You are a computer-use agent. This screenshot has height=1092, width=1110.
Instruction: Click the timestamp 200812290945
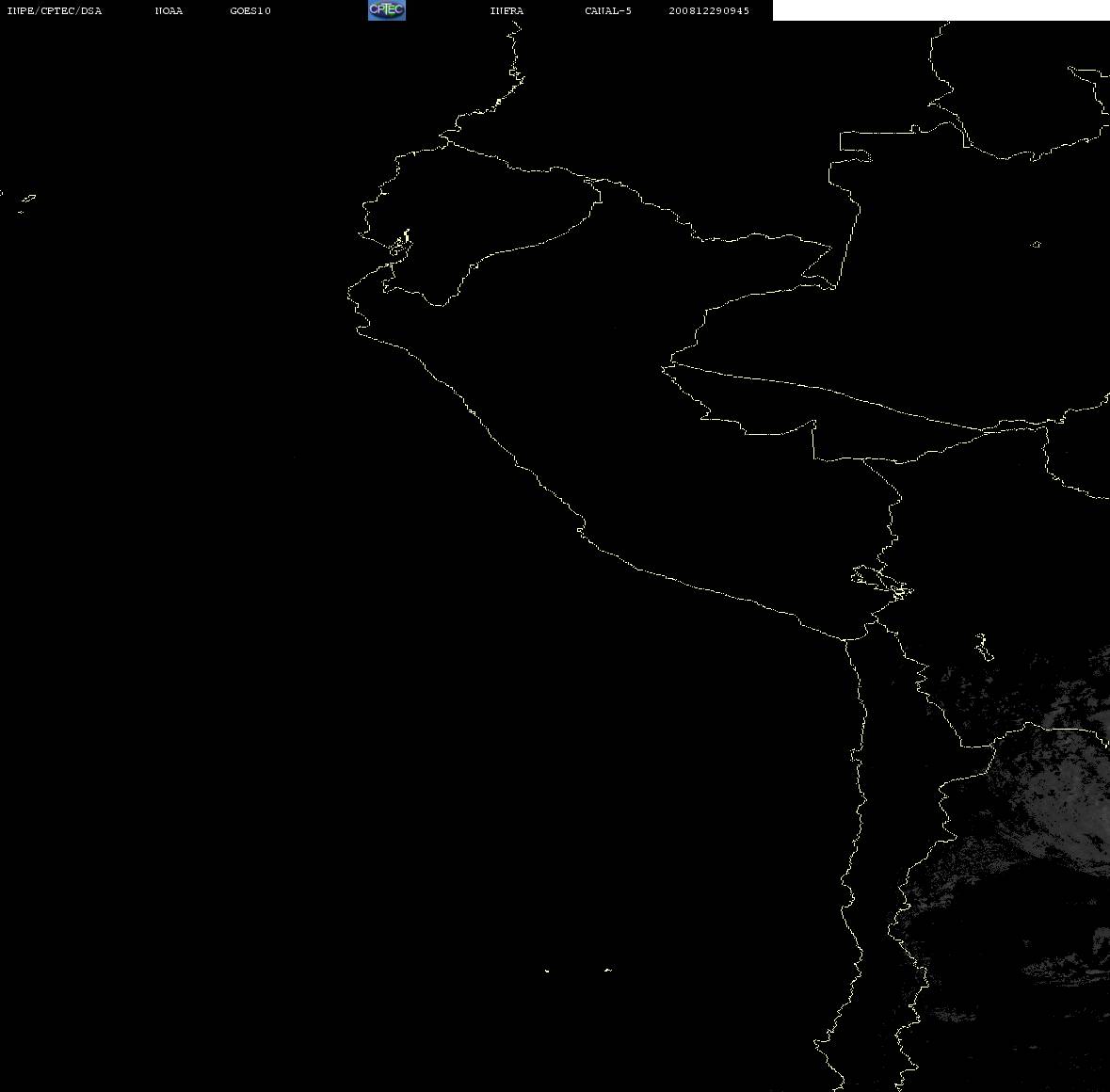[709, 10]
